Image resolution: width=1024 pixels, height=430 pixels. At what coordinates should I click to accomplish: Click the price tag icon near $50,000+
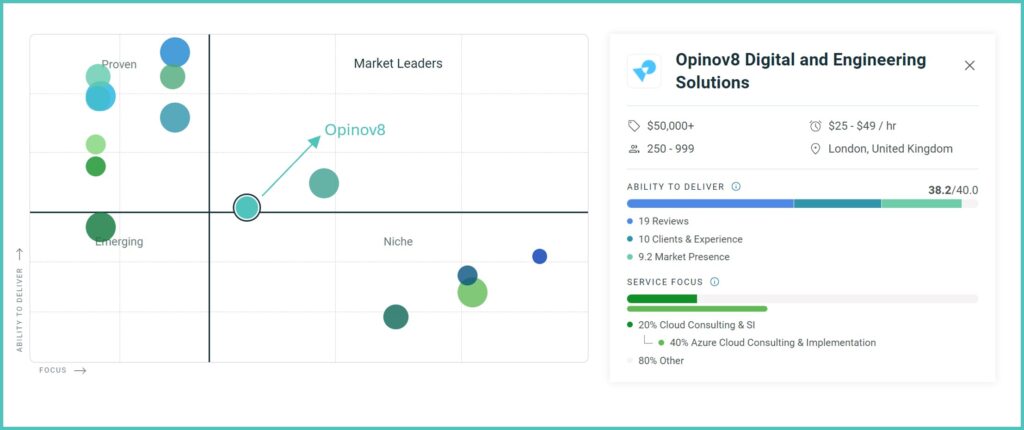633,126
